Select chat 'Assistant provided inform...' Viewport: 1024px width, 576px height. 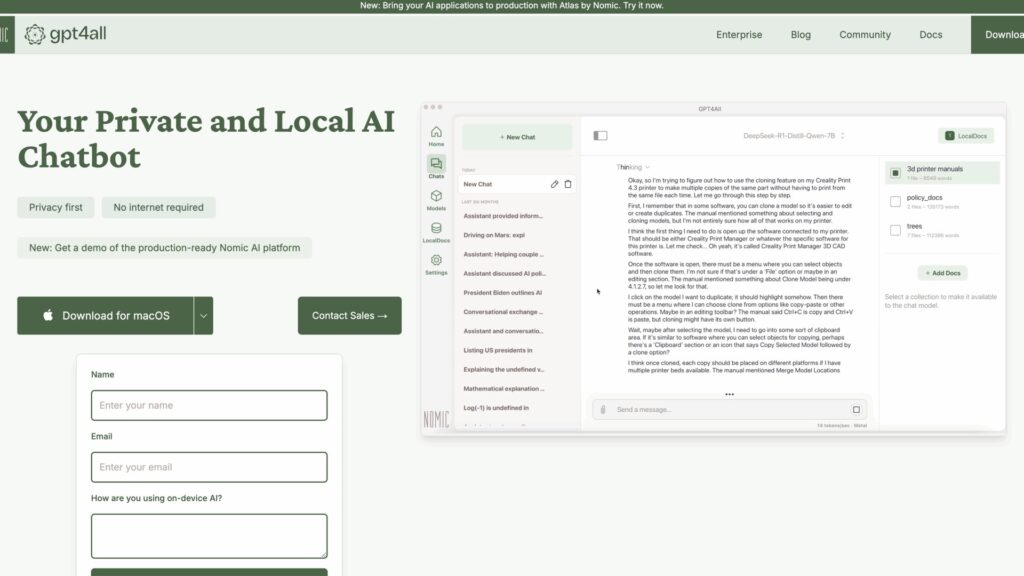[503, 216]
